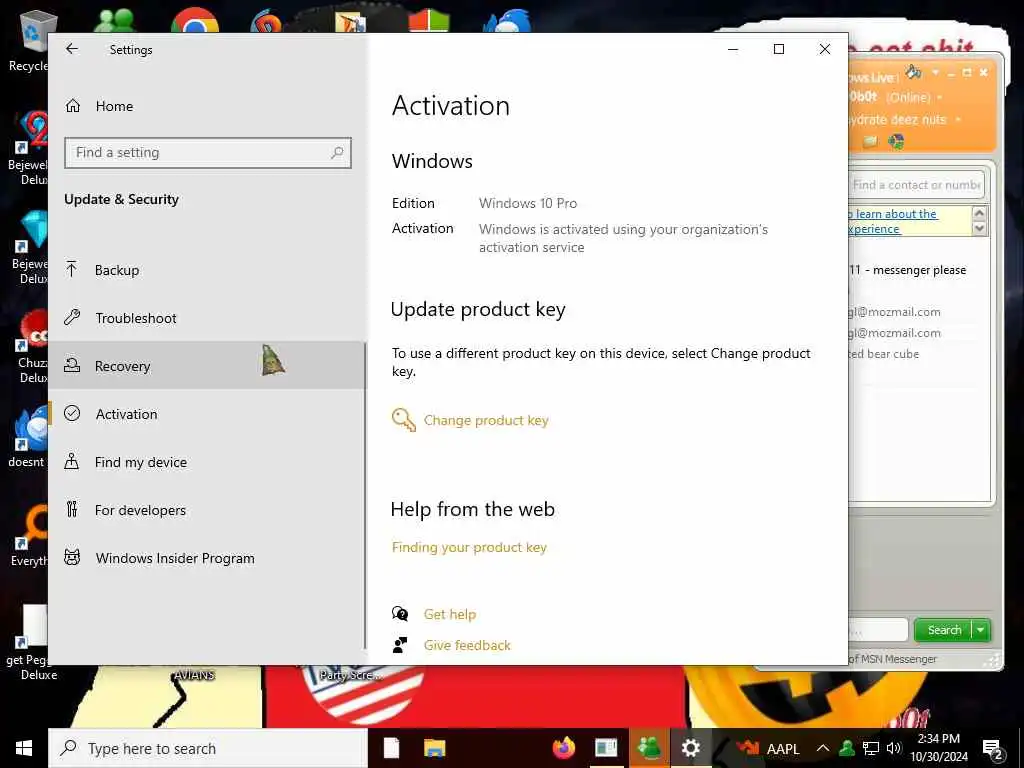Open Firefox from the taskbar

point(564,748)
